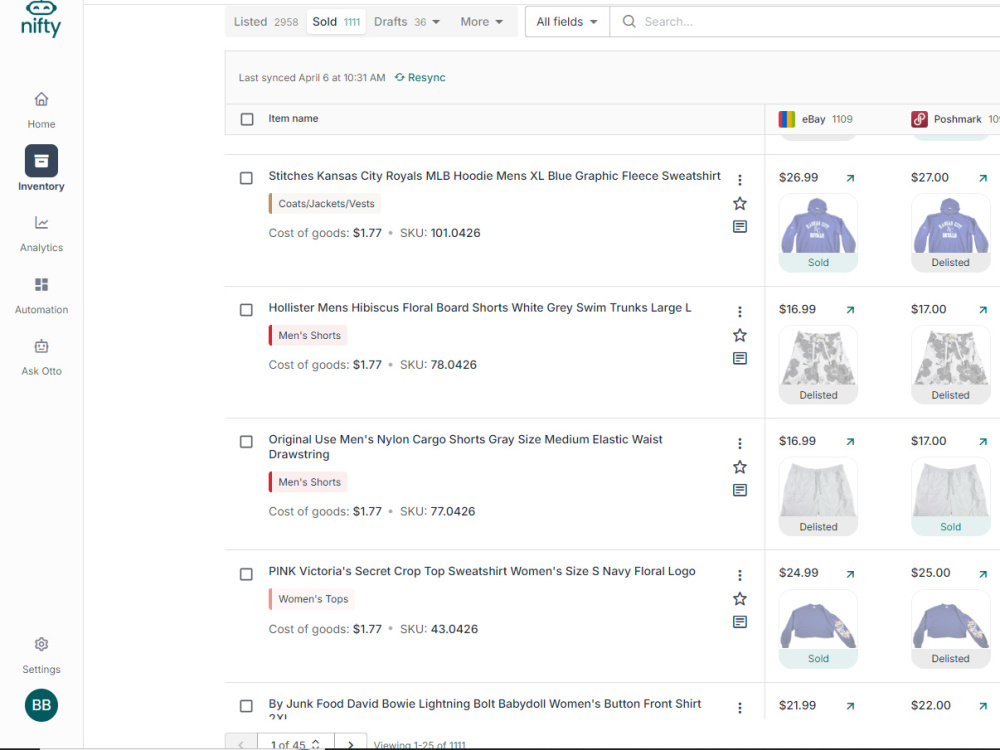Click the Women's Tops category tag

[312, 599]
